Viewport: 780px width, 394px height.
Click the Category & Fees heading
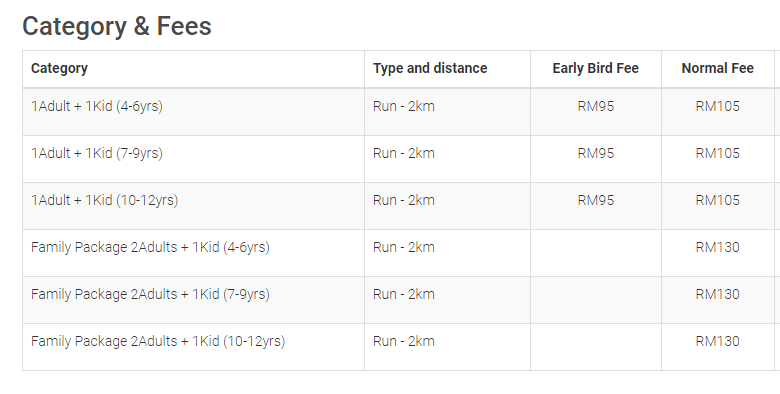(x=117, y=26)
